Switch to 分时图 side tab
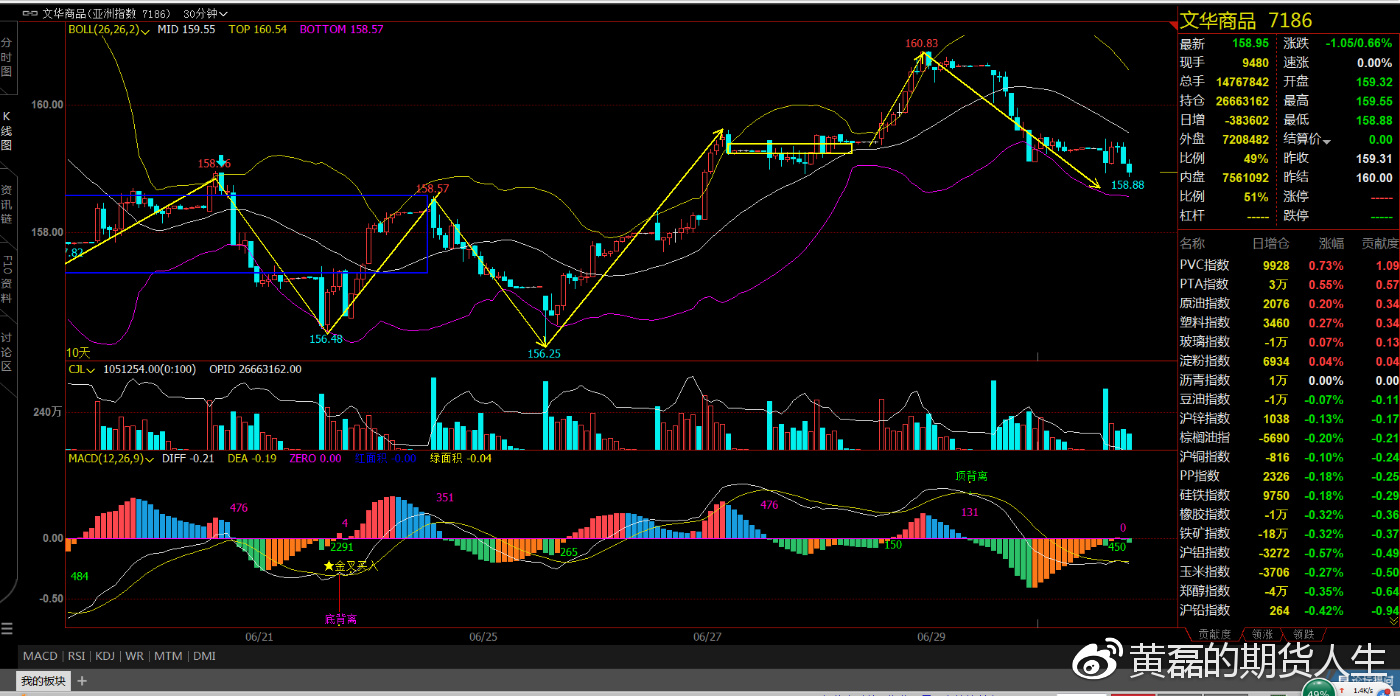1400x696 pixels. [7, 57]
